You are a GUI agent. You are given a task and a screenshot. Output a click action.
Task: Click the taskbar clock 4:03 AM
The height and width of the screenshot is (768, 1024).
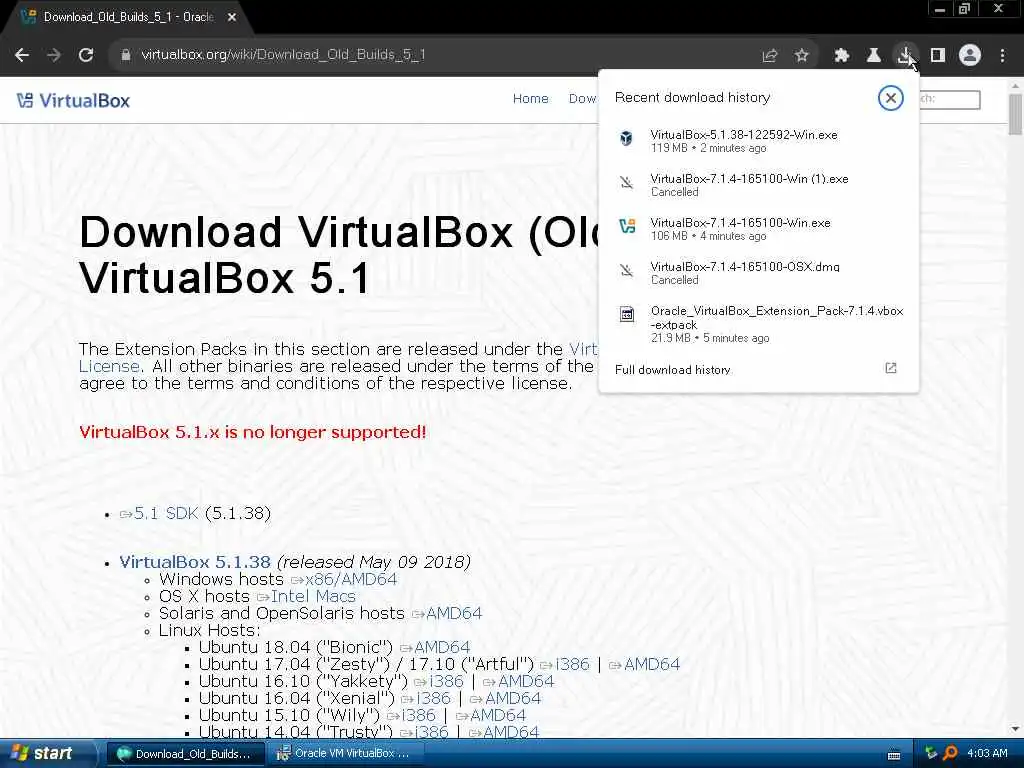click(x=987, y=753)
